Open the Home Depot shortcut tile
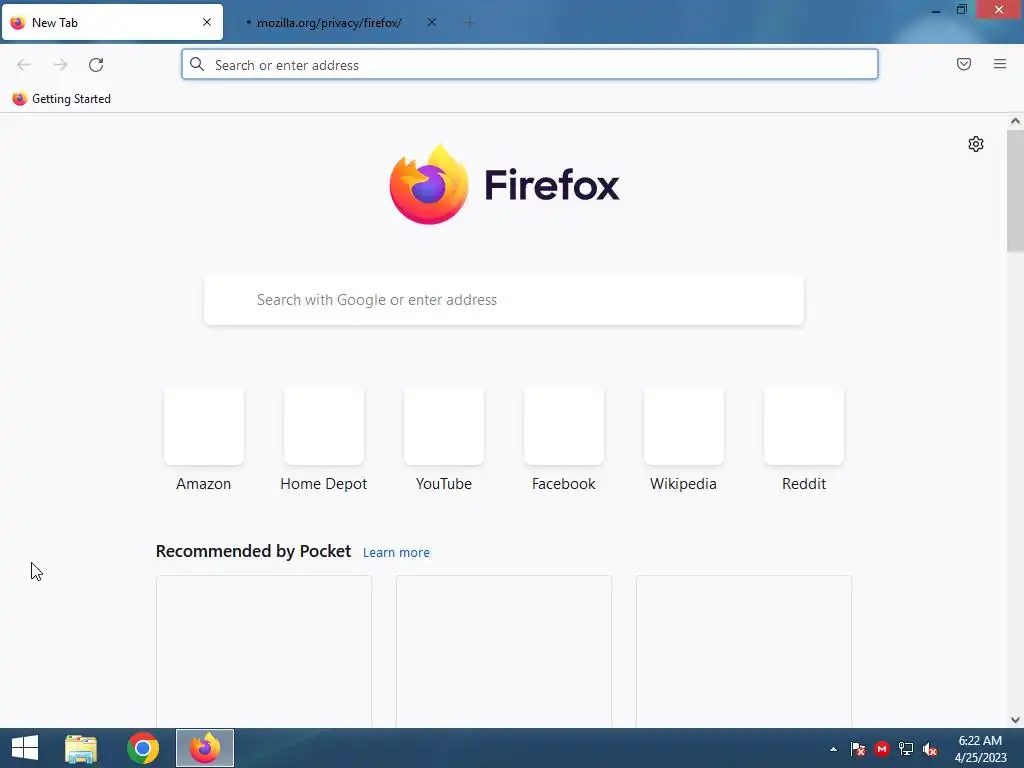 tap(324, 441)
